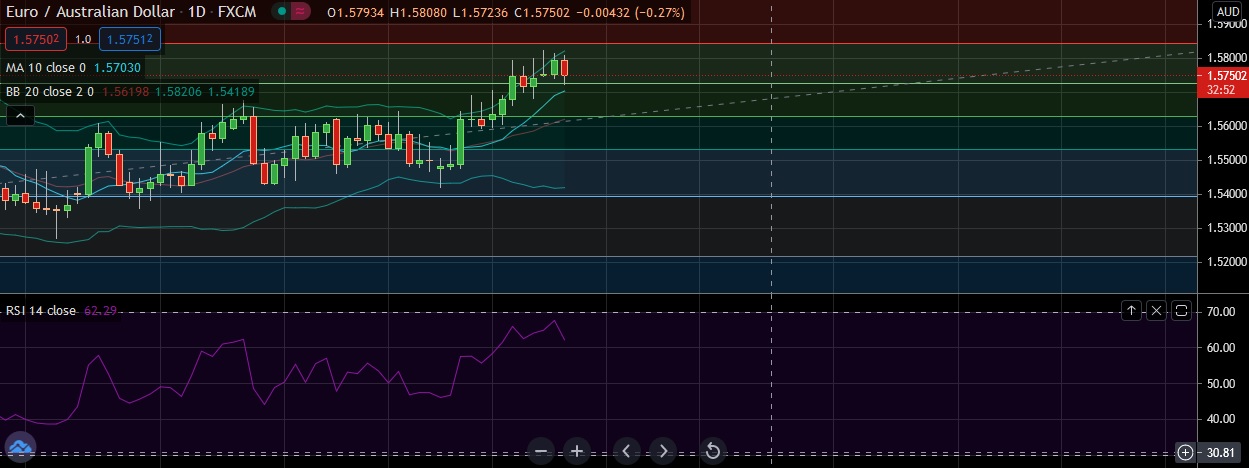Click the 30.81 RSI crosshair value label

[x=1221, y=453]
